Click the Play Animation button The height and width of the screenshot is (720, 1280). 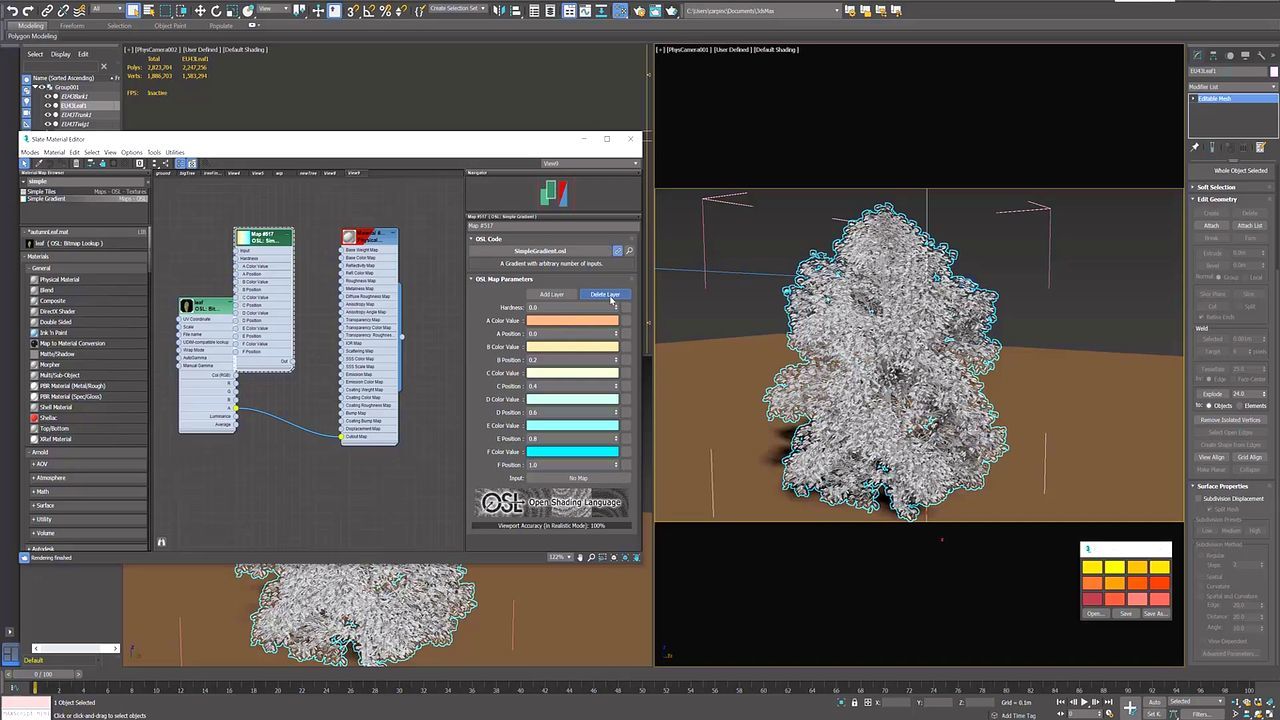(x=1084, y=702)
